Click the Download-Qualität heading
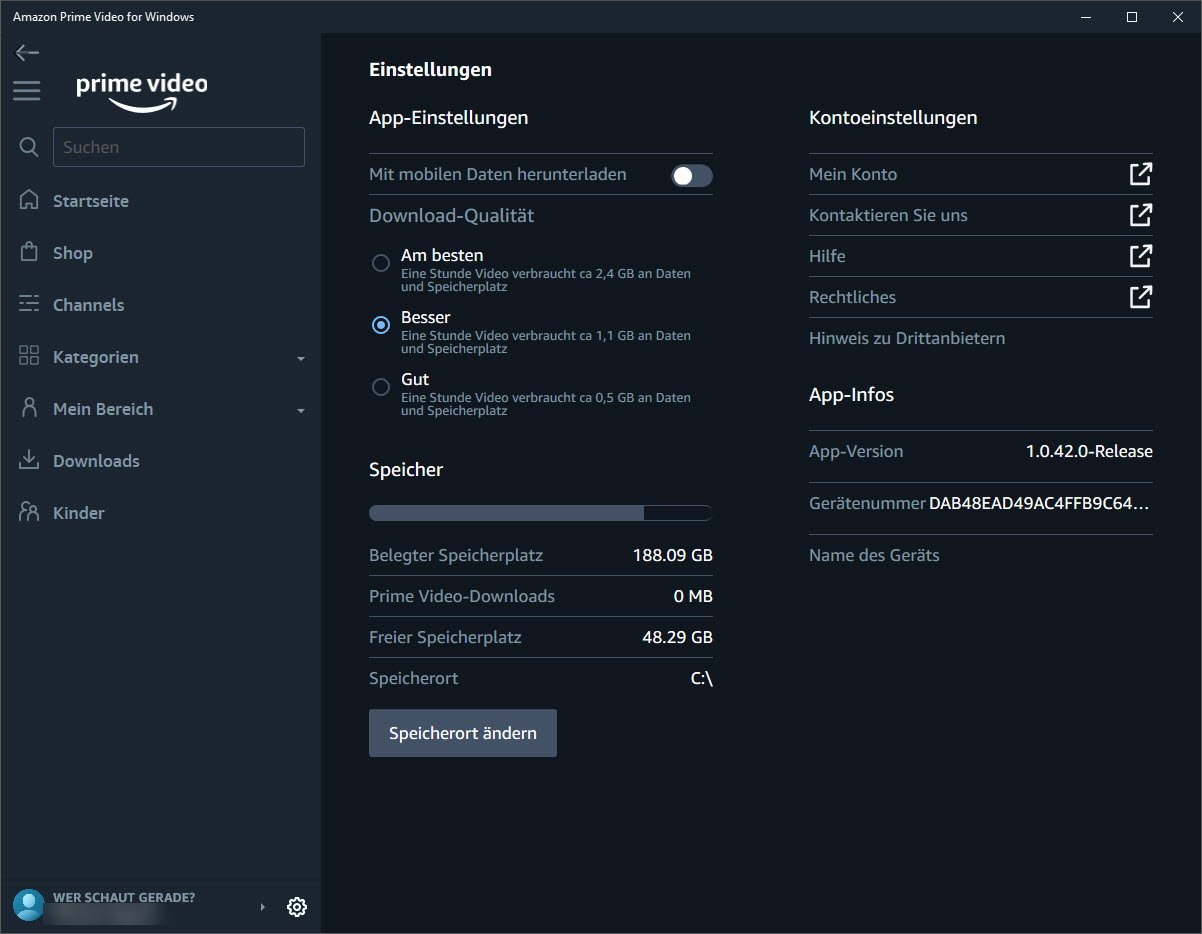Viewport: 1202px width, 934px height. [452, 215]
